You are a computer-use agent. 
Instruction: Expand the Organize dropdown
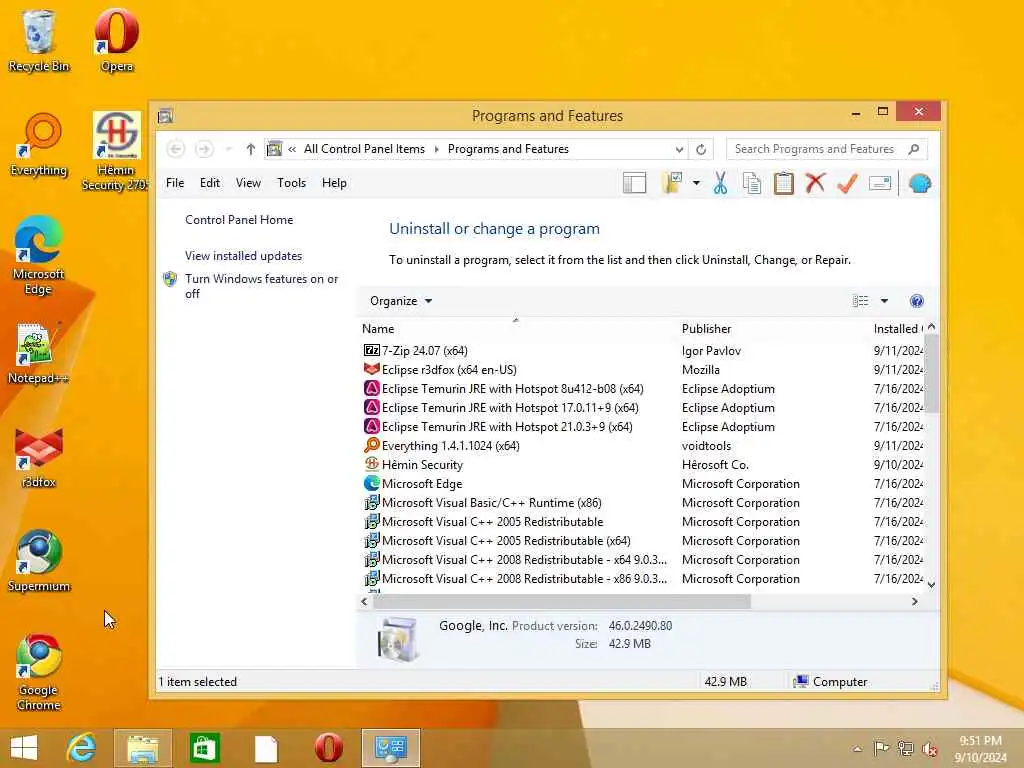pos(401,301)
